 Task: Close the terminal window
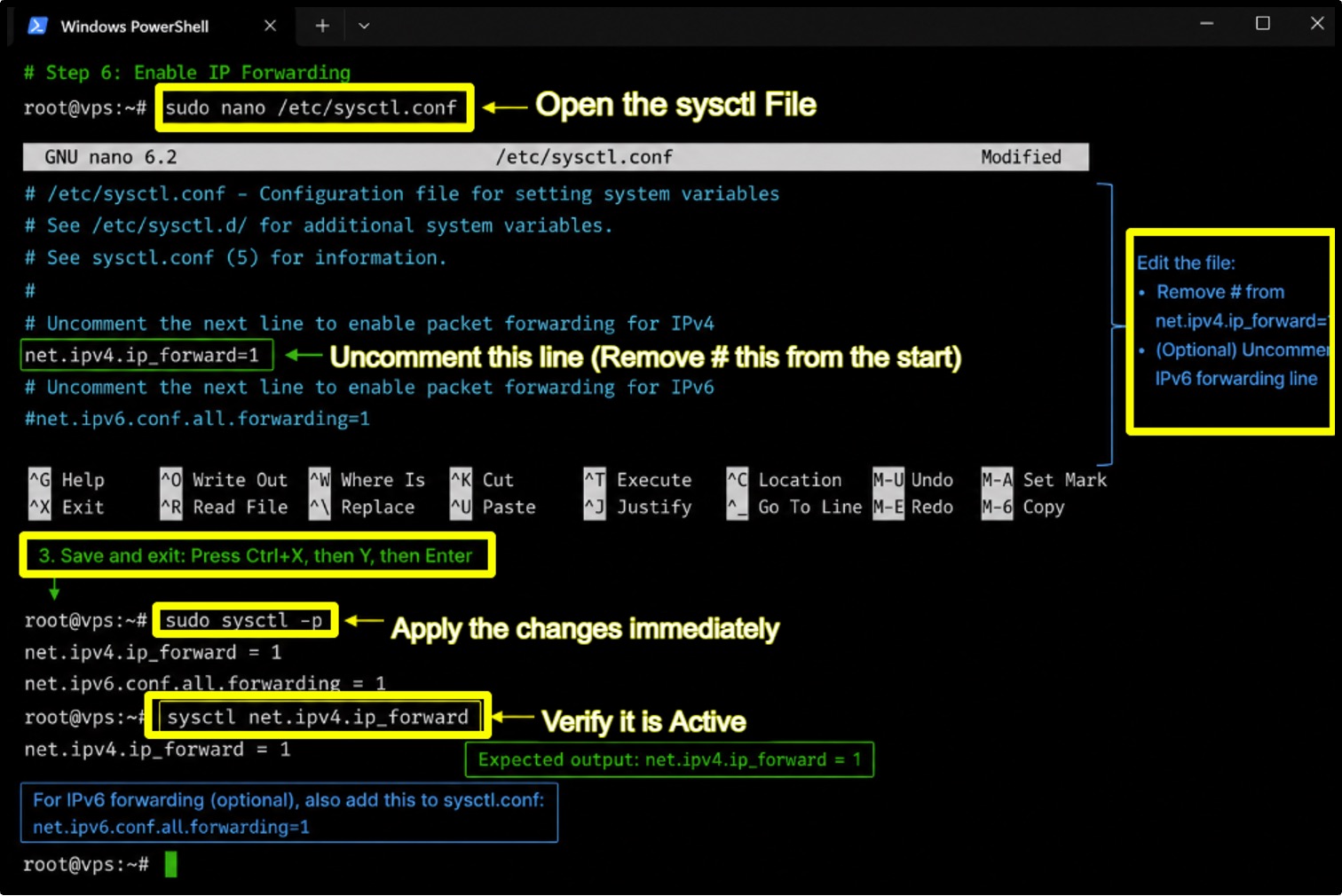click(1317, 24)
